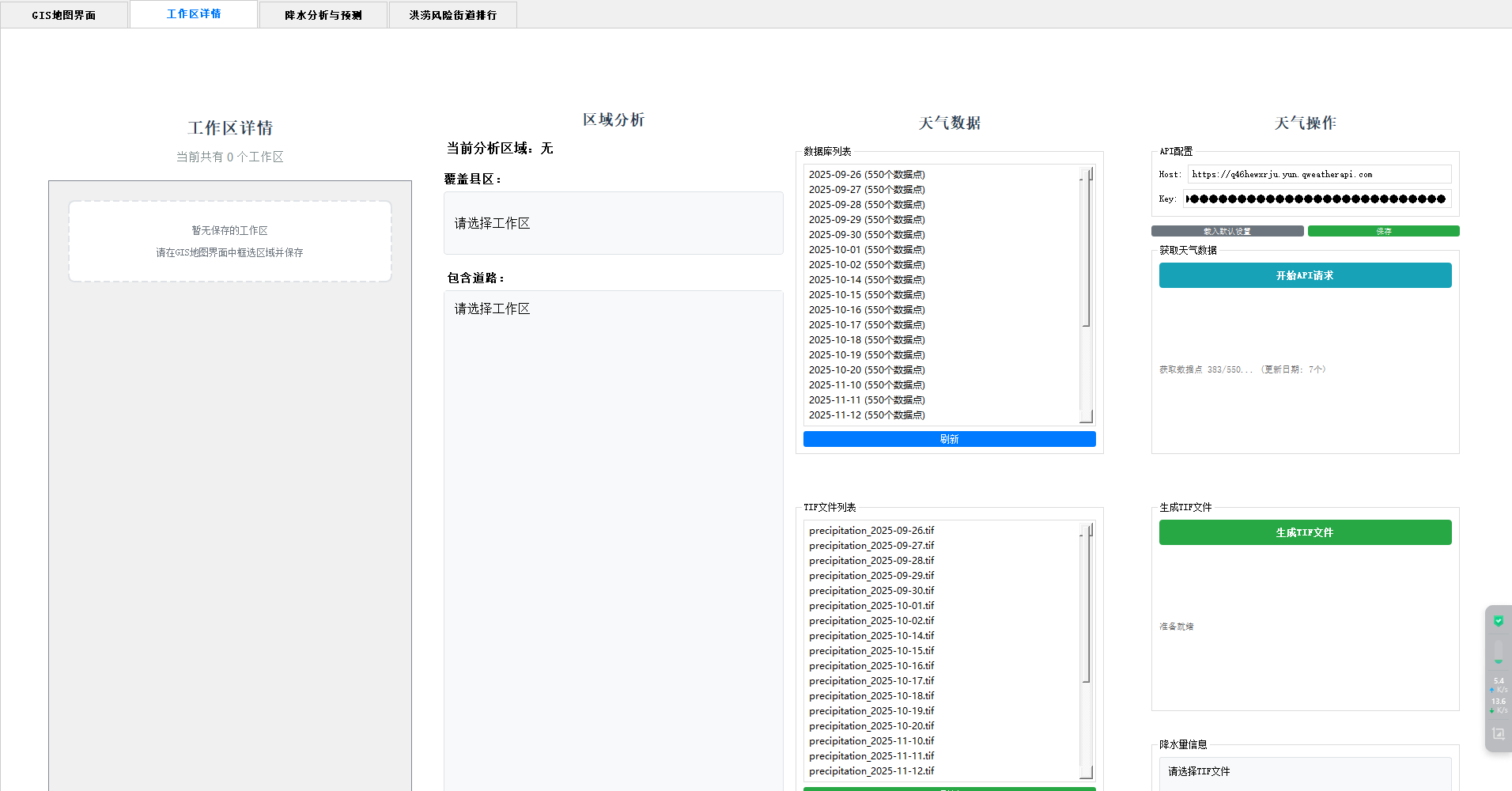1512x791 pixels.
Task: Click the green 生成TIF文件 button
Action: pyautogui.click(x=1305, y=532)
